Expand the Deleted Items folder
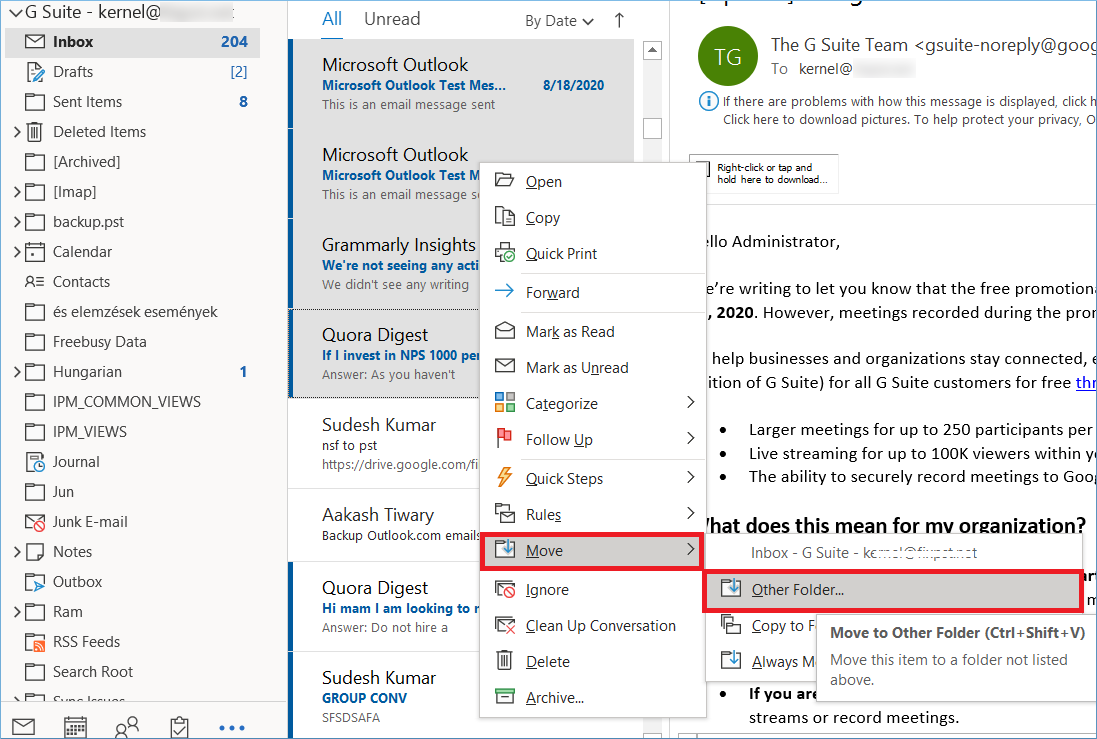The width and height of the screenshot is (1097, 739). pos(17,132)
